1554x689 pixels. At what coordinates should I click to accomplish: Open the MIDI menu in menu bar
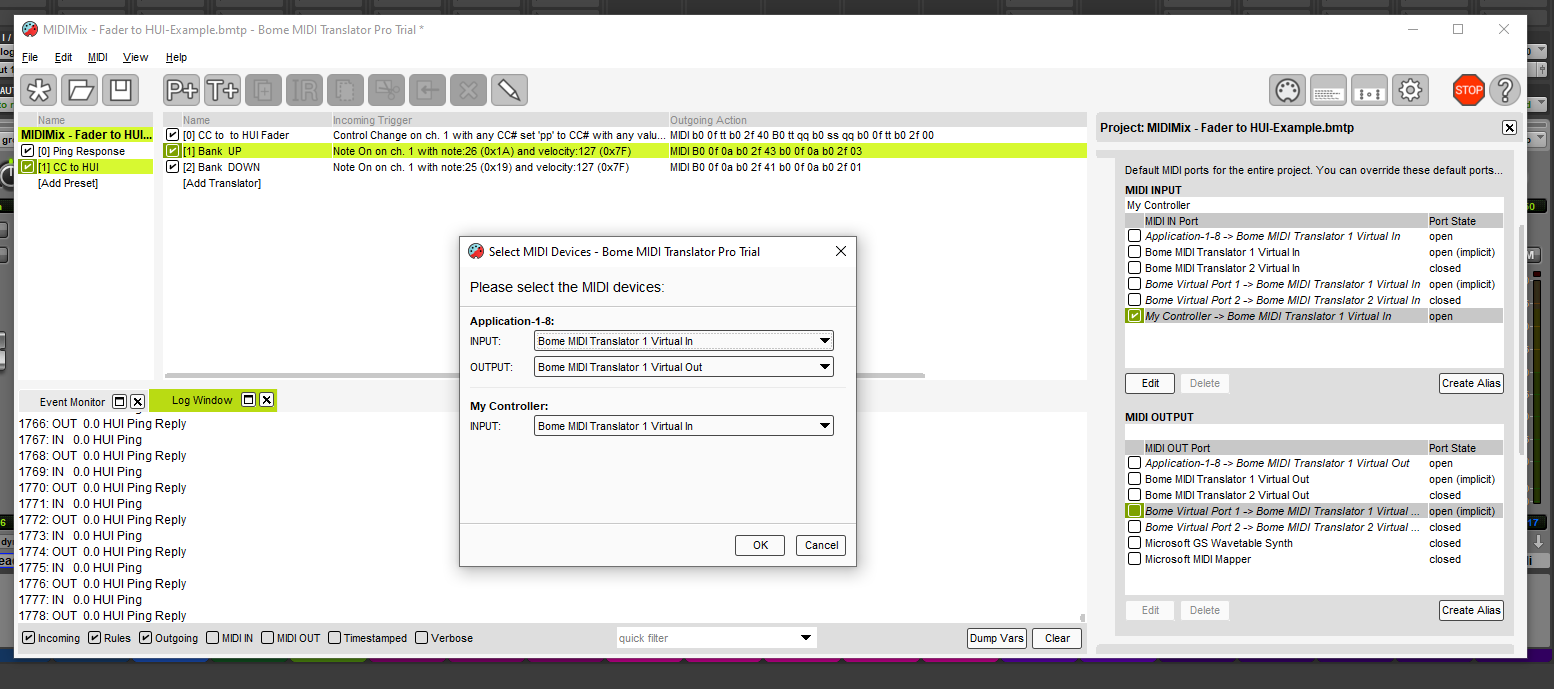97,57
